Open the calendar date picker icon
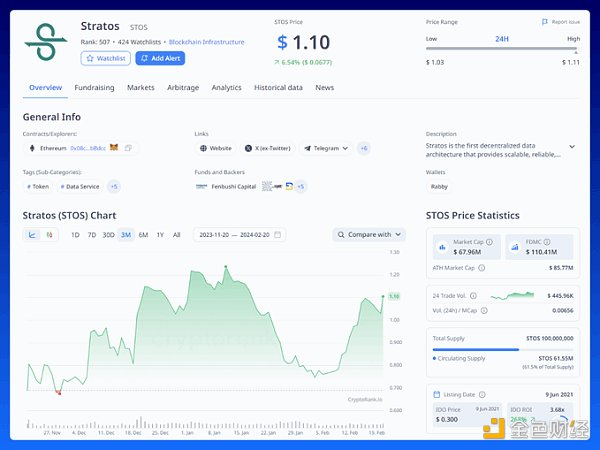600x450 pixels. click(278, 235)
